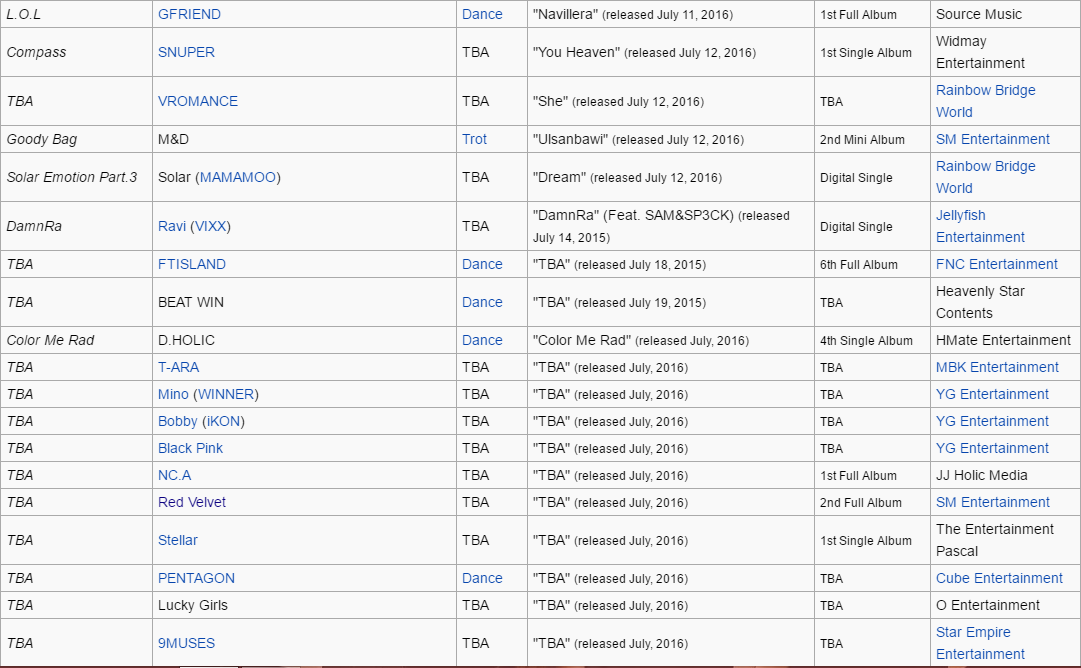1081x668 pixels.
Task: Follow the MBK Entertainment link
Action: 997,367
